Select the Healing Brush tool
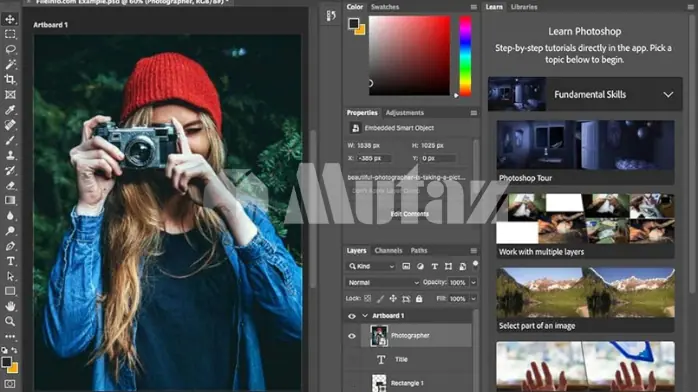This screenshot has width=698, height=392. pyautogui.click(x=10, y=125)
